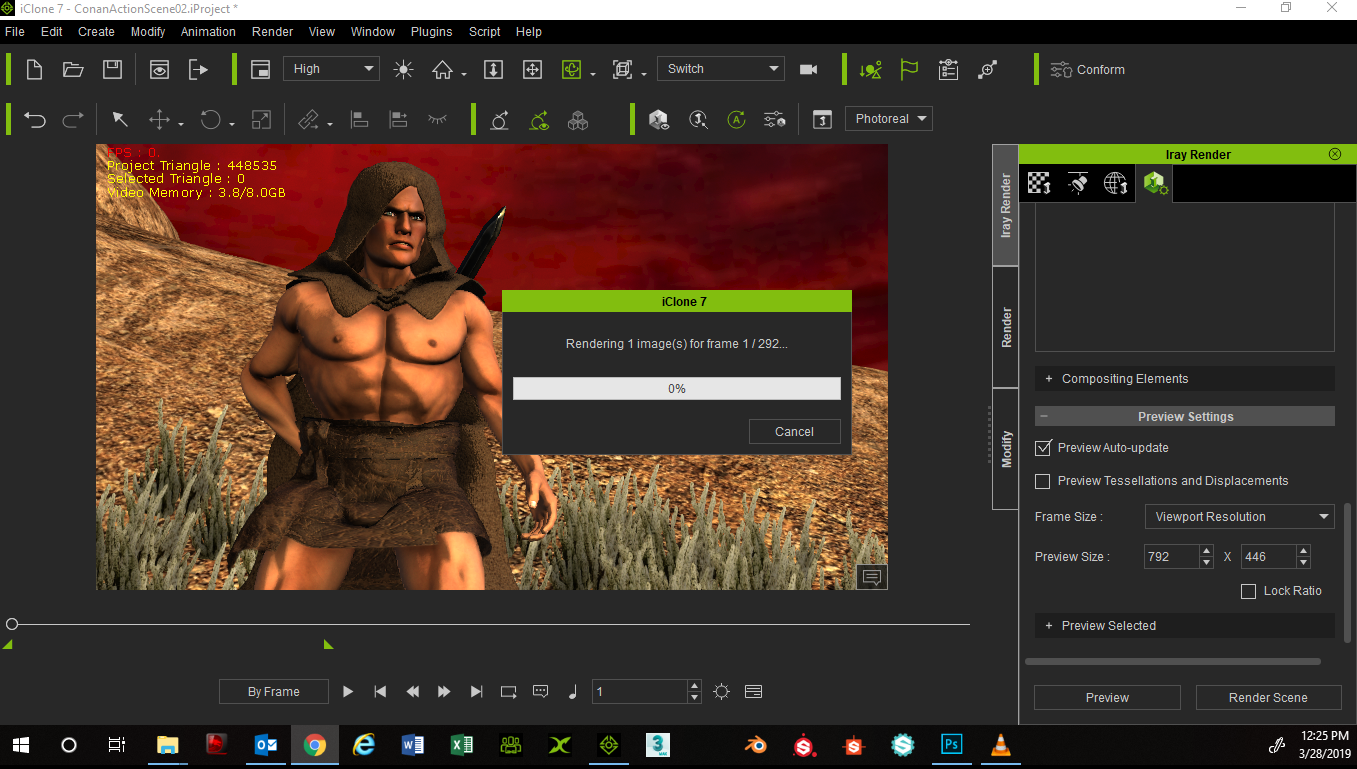Choose the move tool
The image size is (1357, 769).
tap(159, 120)
